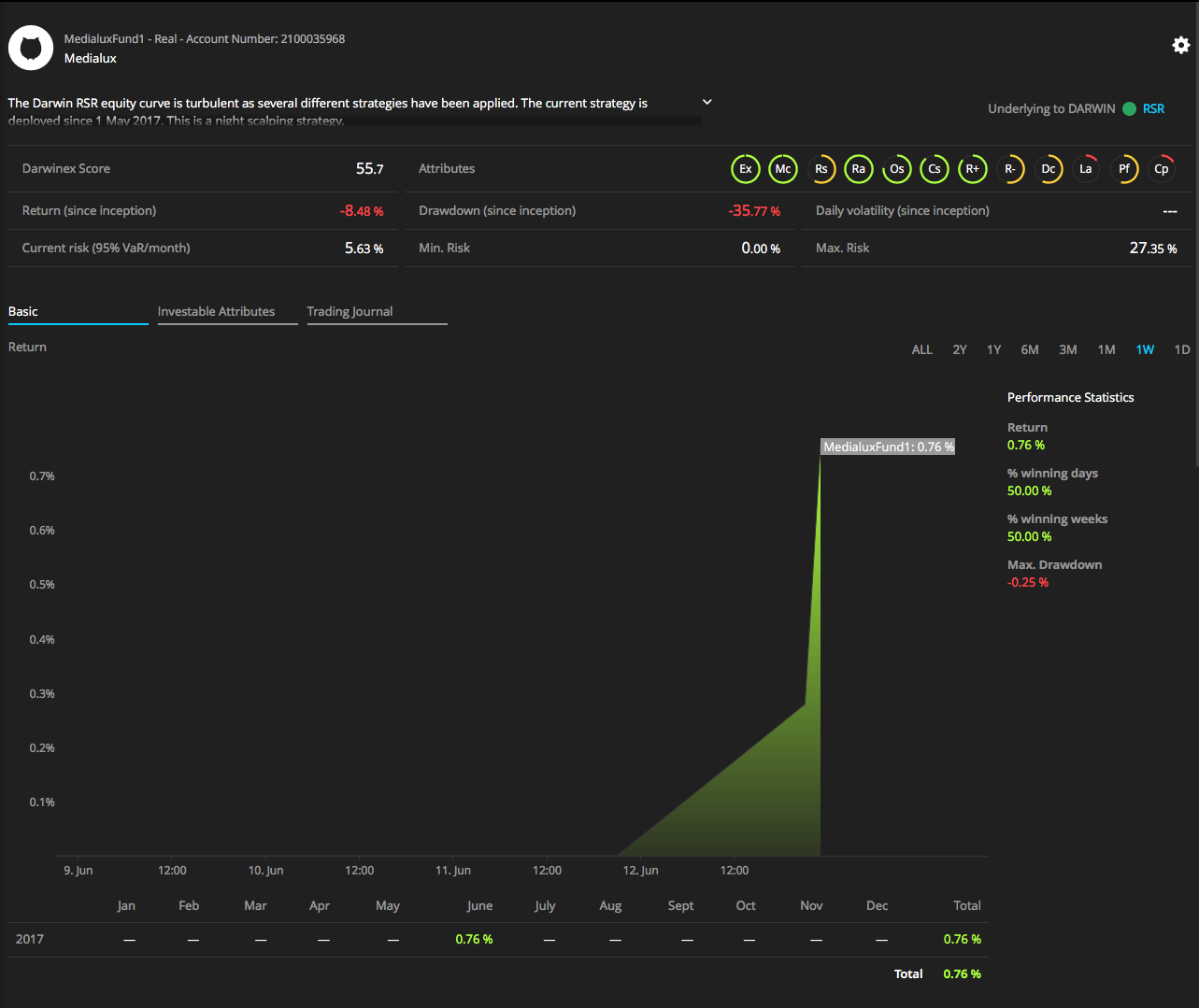Click the % winning days 50.00 % value
This screenshot has height=1008, width=1199.
[1030, 490]
